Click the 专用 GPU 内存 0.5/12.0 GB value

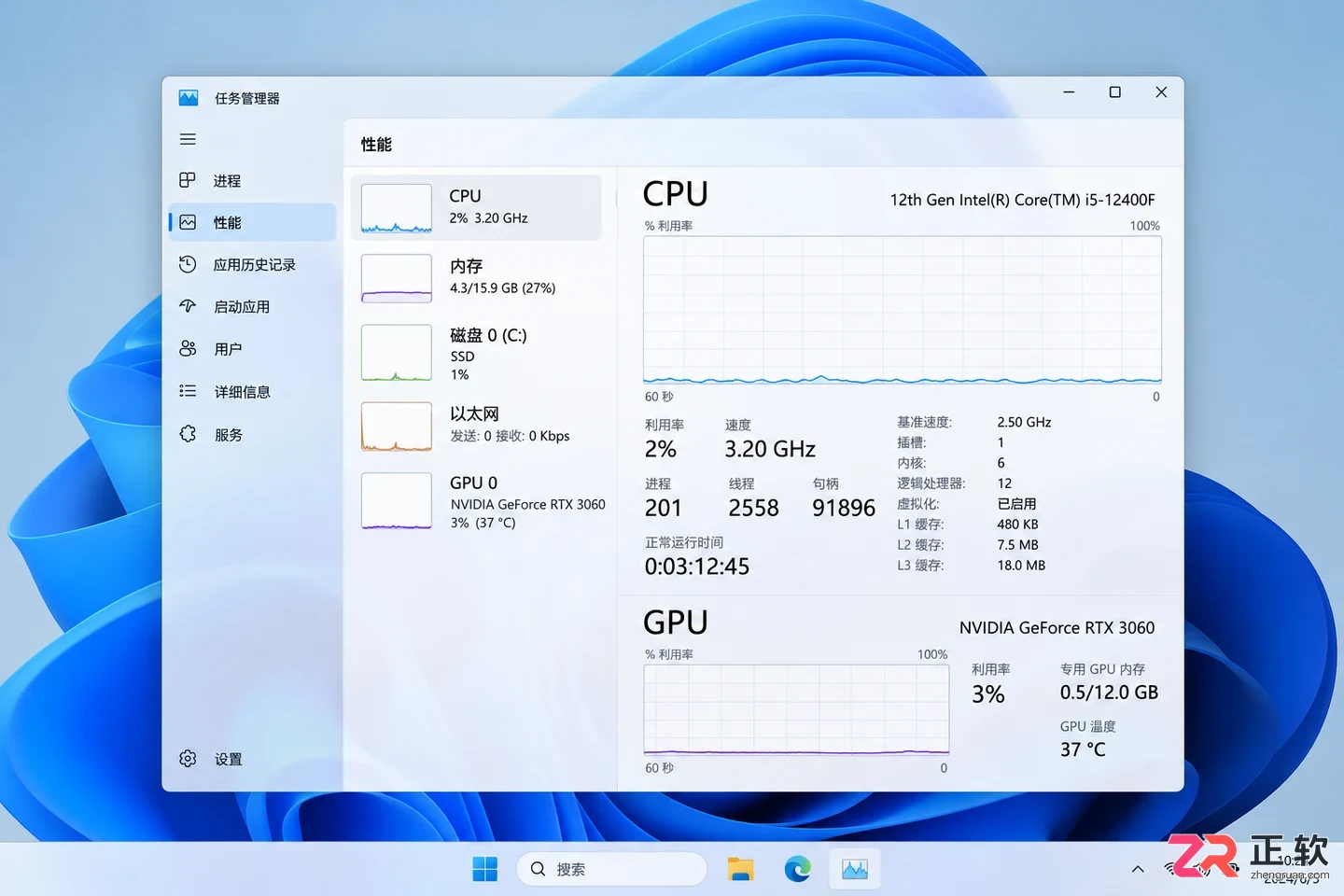point(1109,693)
